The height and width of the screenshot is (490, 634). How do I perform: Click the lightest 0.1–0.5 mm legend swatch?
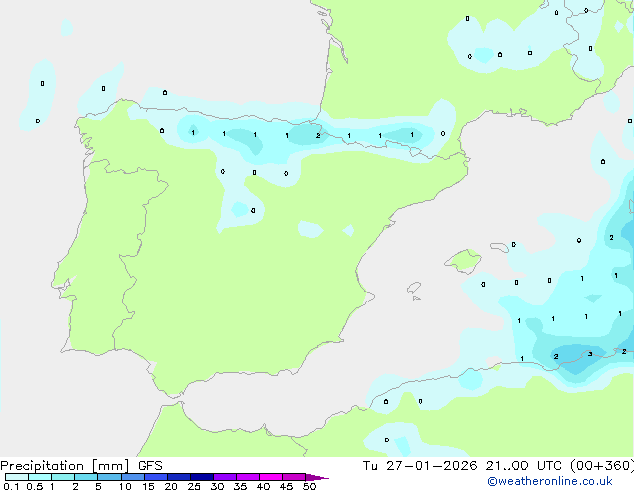click(x=17, y=477)
